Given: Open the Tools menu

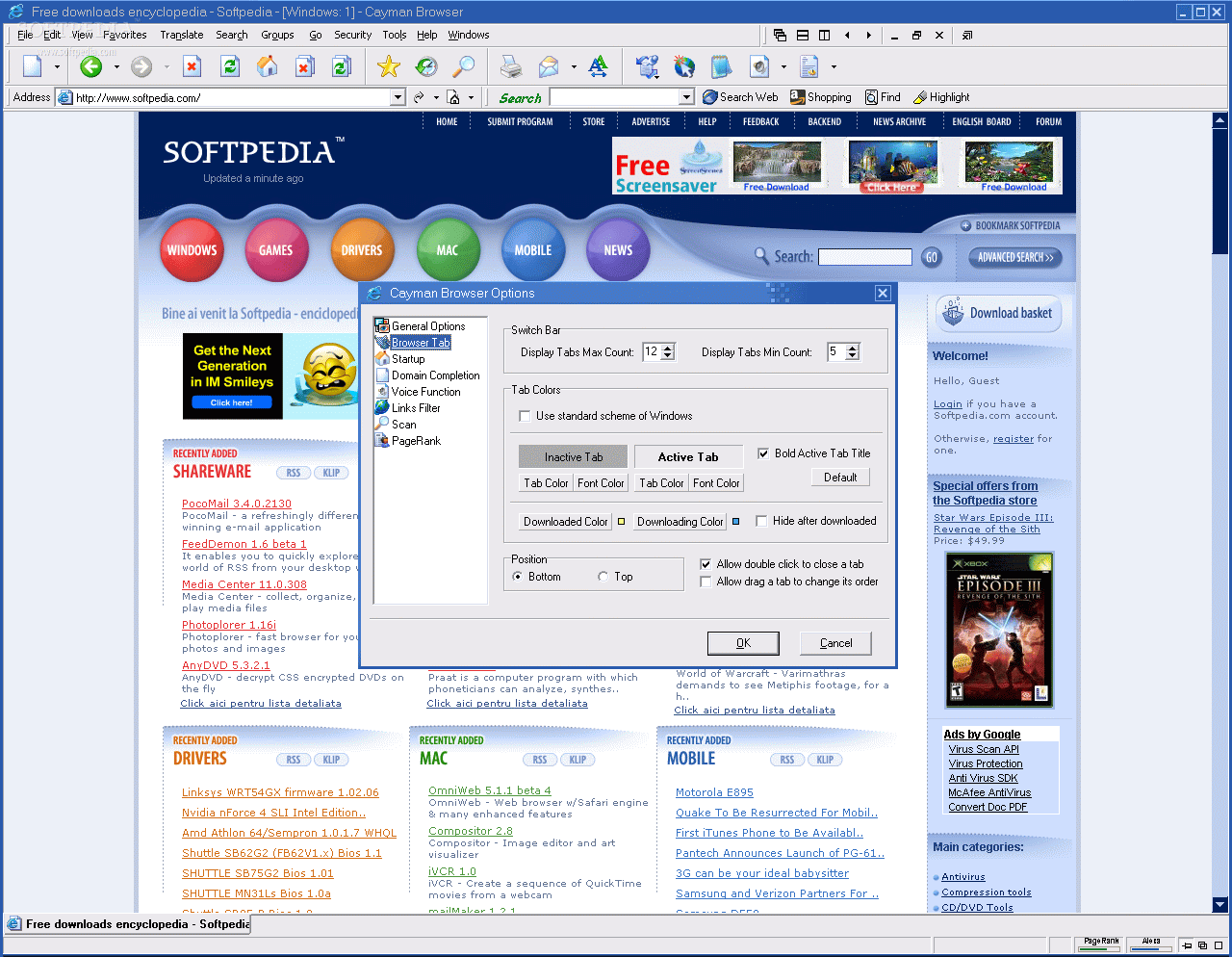Looking at the screenshot, I should (x=395, y=35).
